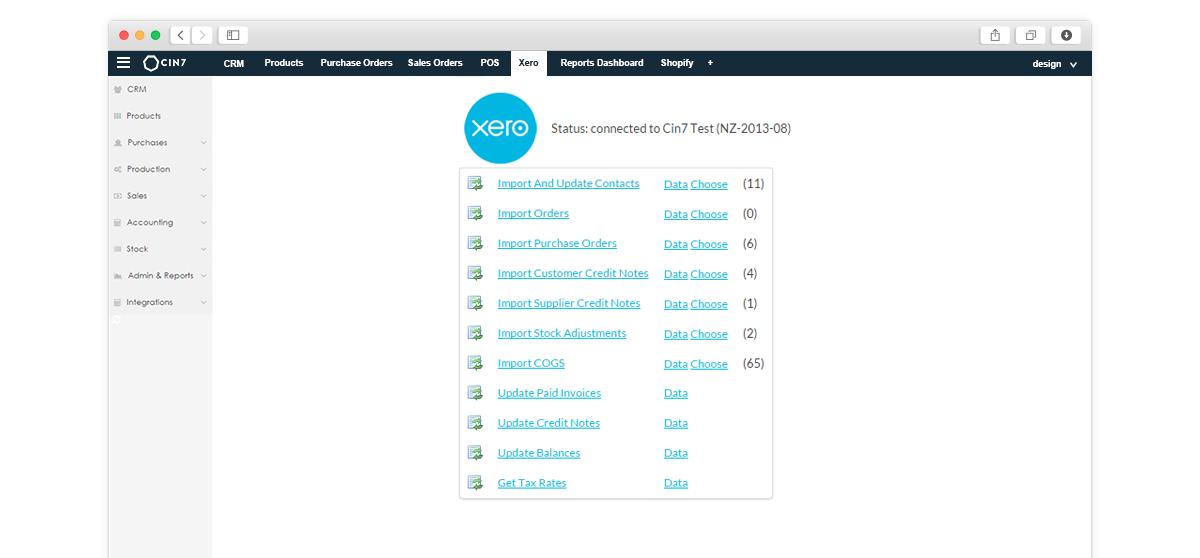The width and height of the screenshot is (1200, 558).
Task: Click the Import Orders link
Action: (x=533, y=214)
